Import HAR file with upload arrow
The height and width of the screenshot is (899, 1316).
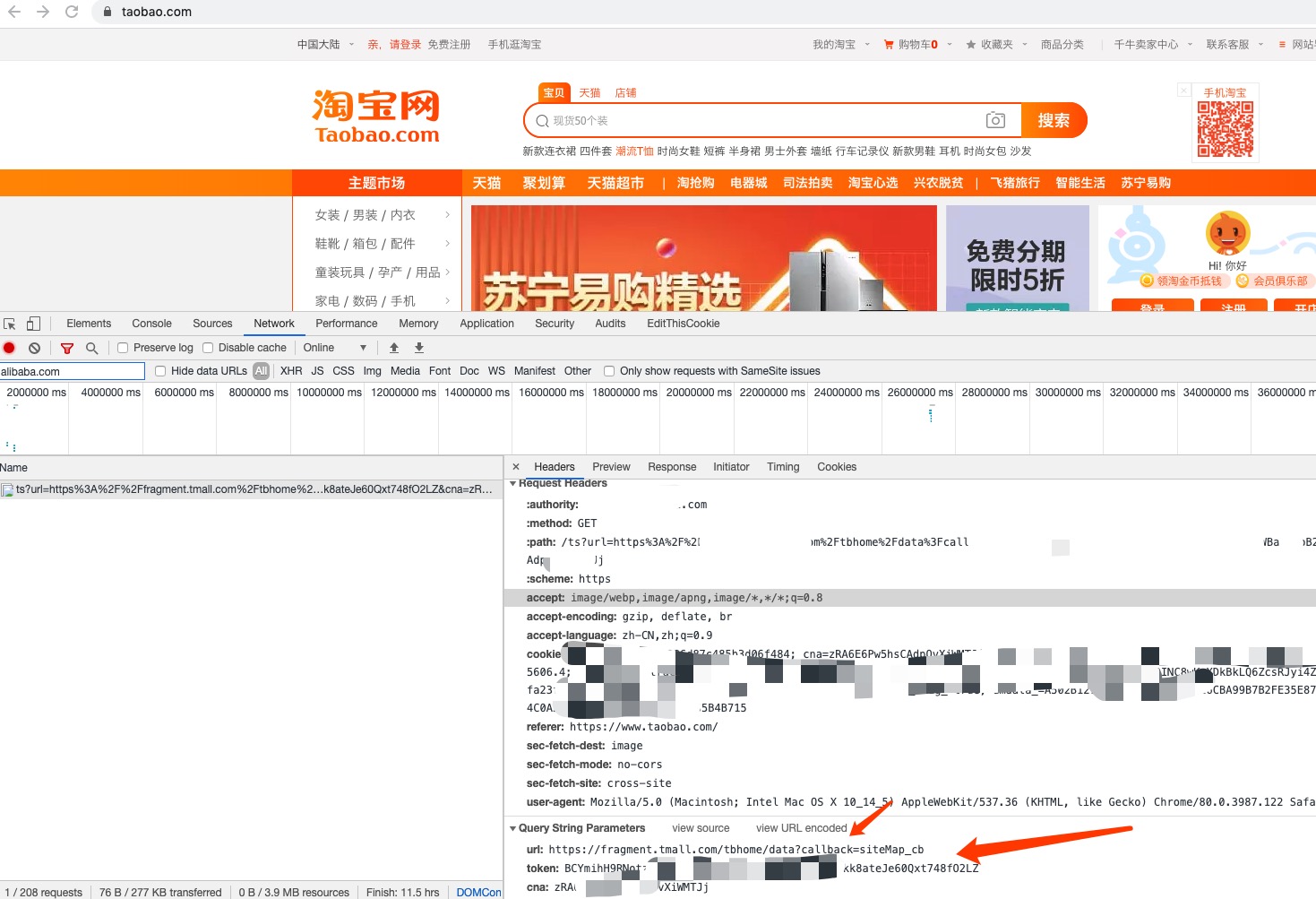394,348
